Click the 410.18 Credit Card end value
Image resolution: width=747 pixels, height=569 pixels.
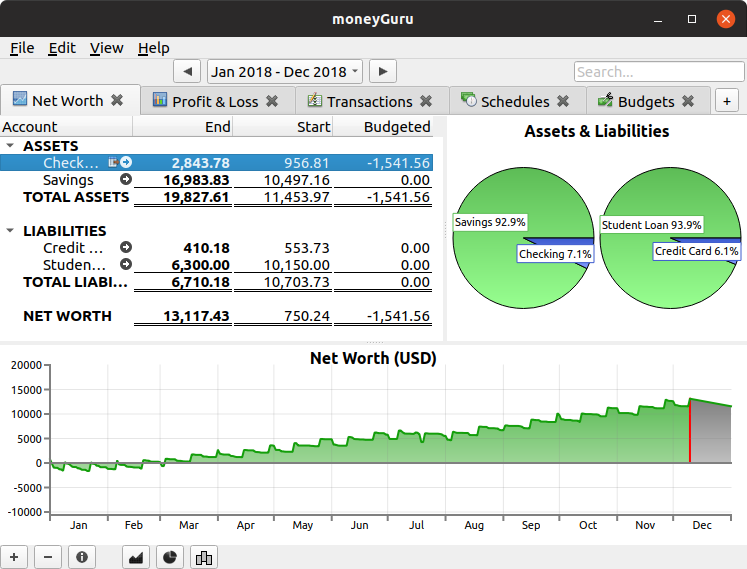tap(206, 247)
